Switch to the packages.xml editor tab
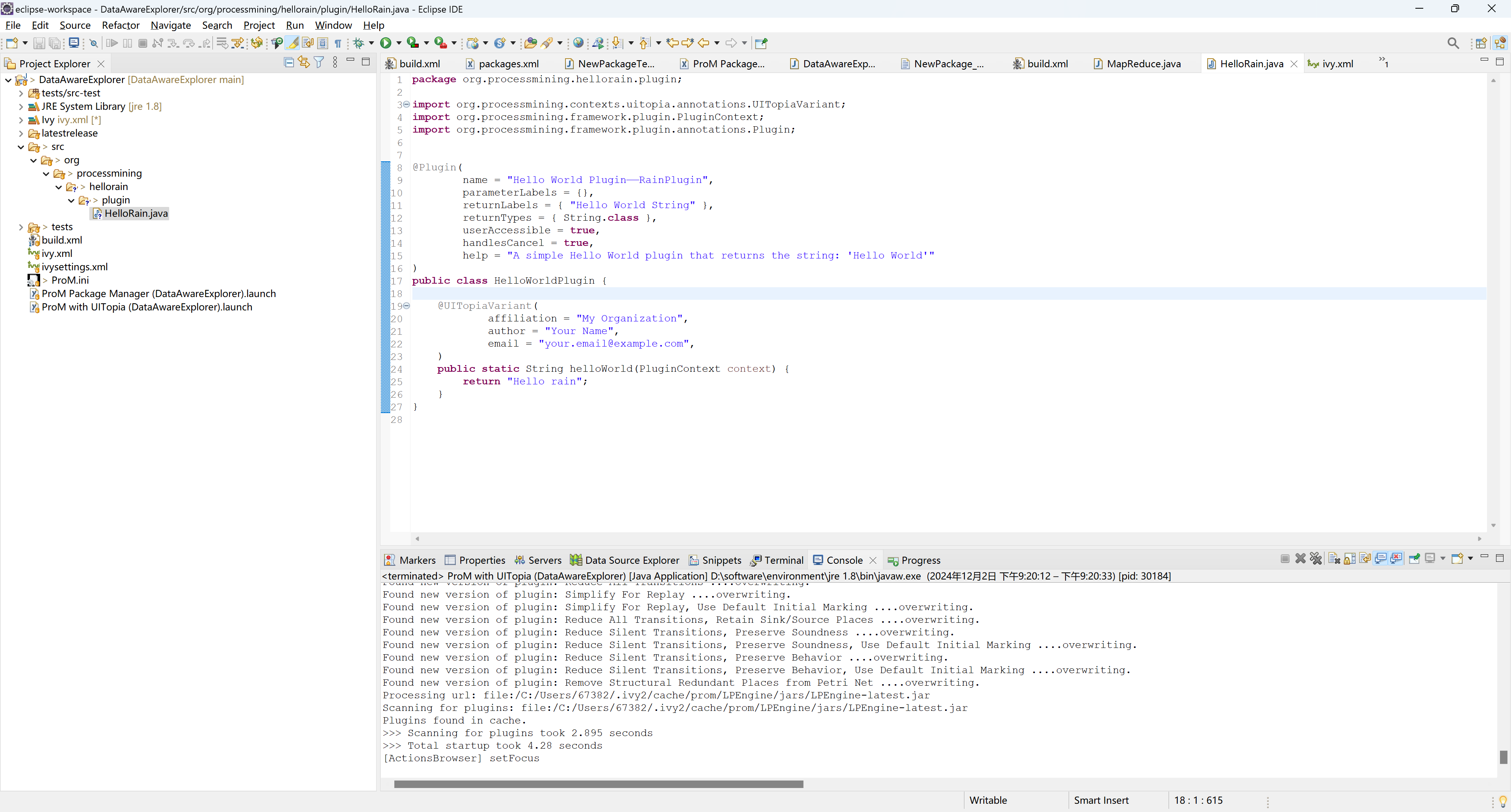1511x812 pixels. [502, 63]
